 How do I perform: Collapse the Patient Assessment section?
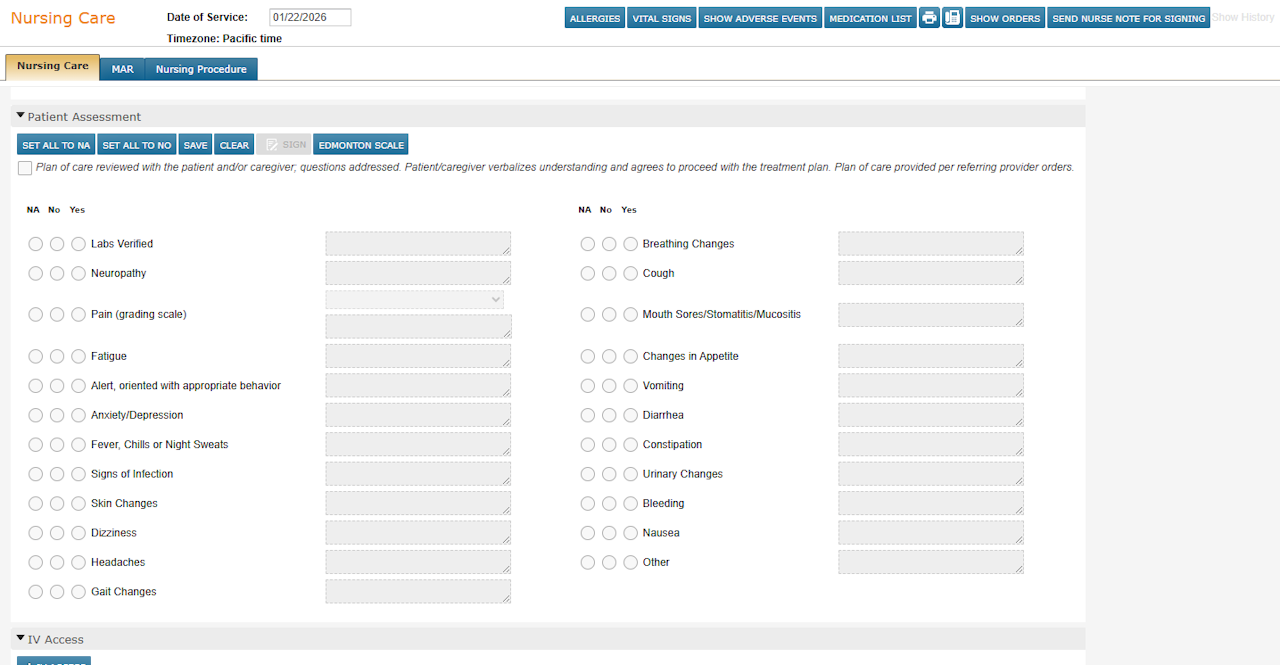23,116
